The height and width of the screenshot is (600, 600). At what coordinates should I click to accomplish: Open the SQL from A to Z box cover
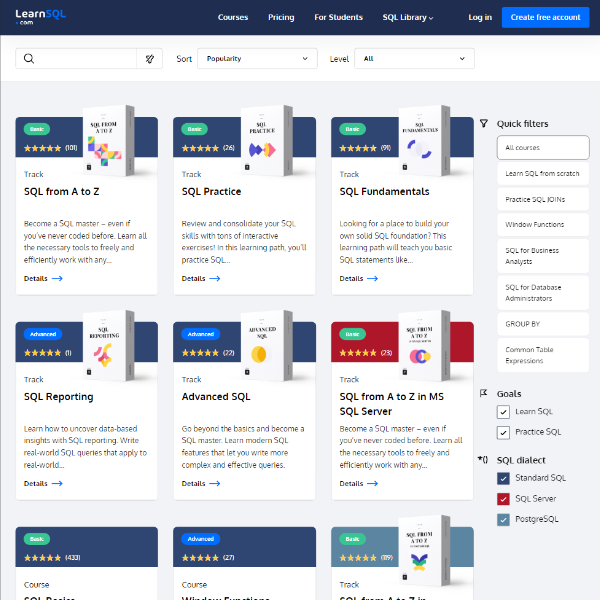point(108,140)
